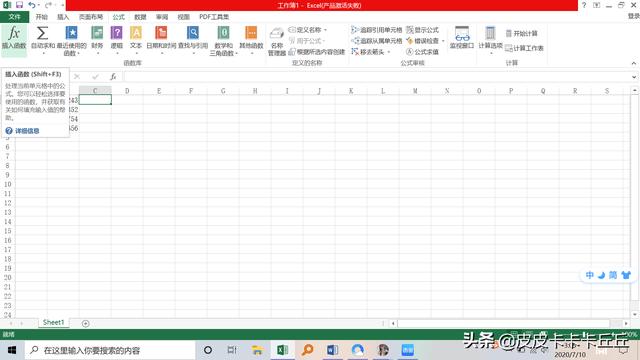The height and width of the screenshot is (360, 640).
Task: Click the Calculate Now button
Action: tap(522, 33)
